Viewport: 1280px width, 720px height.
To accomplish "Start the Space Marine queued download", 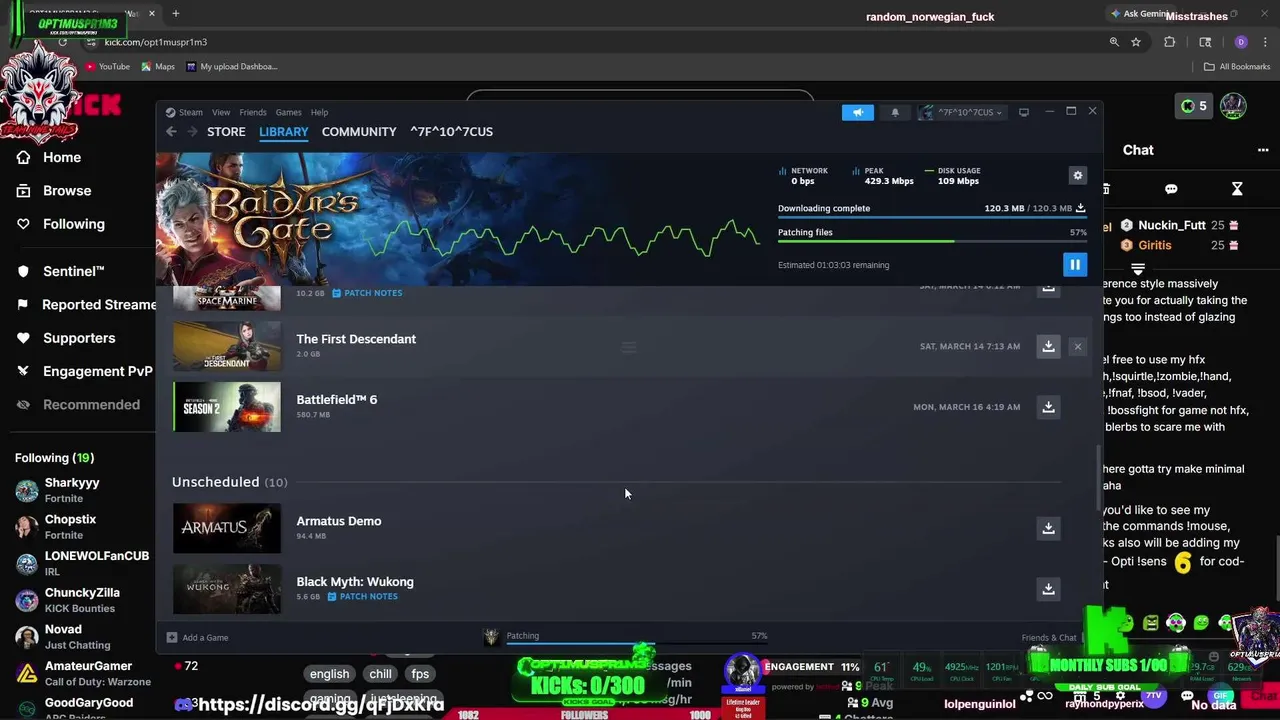I will (1048, 288).
